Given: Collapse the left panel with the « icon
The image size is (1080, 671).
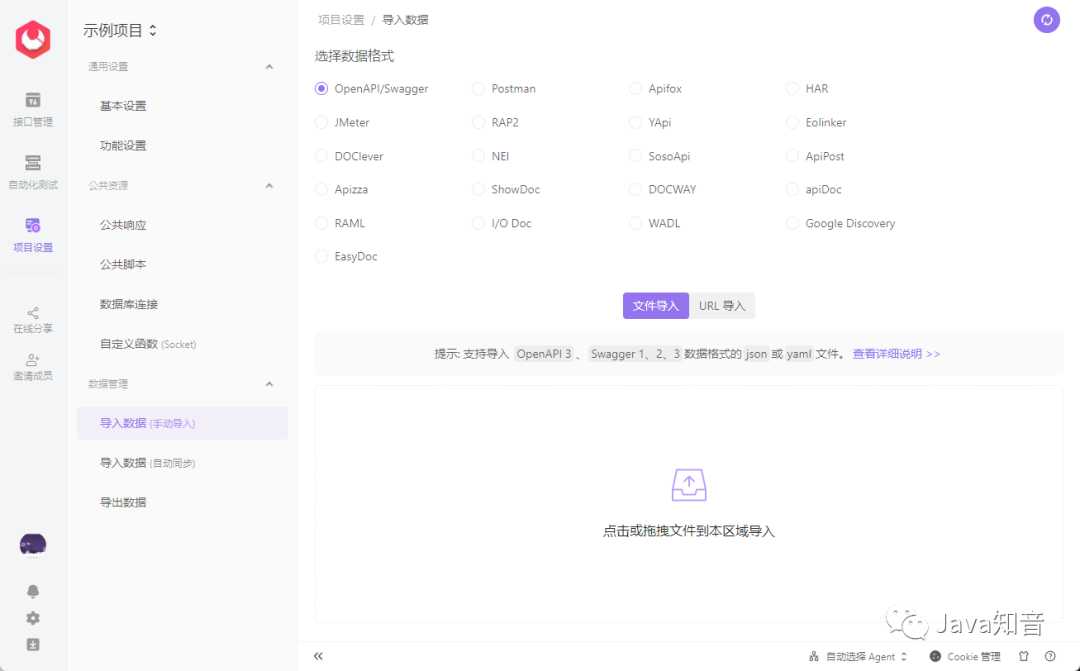Looking at the screenshot, I should (x=318, y=655).
